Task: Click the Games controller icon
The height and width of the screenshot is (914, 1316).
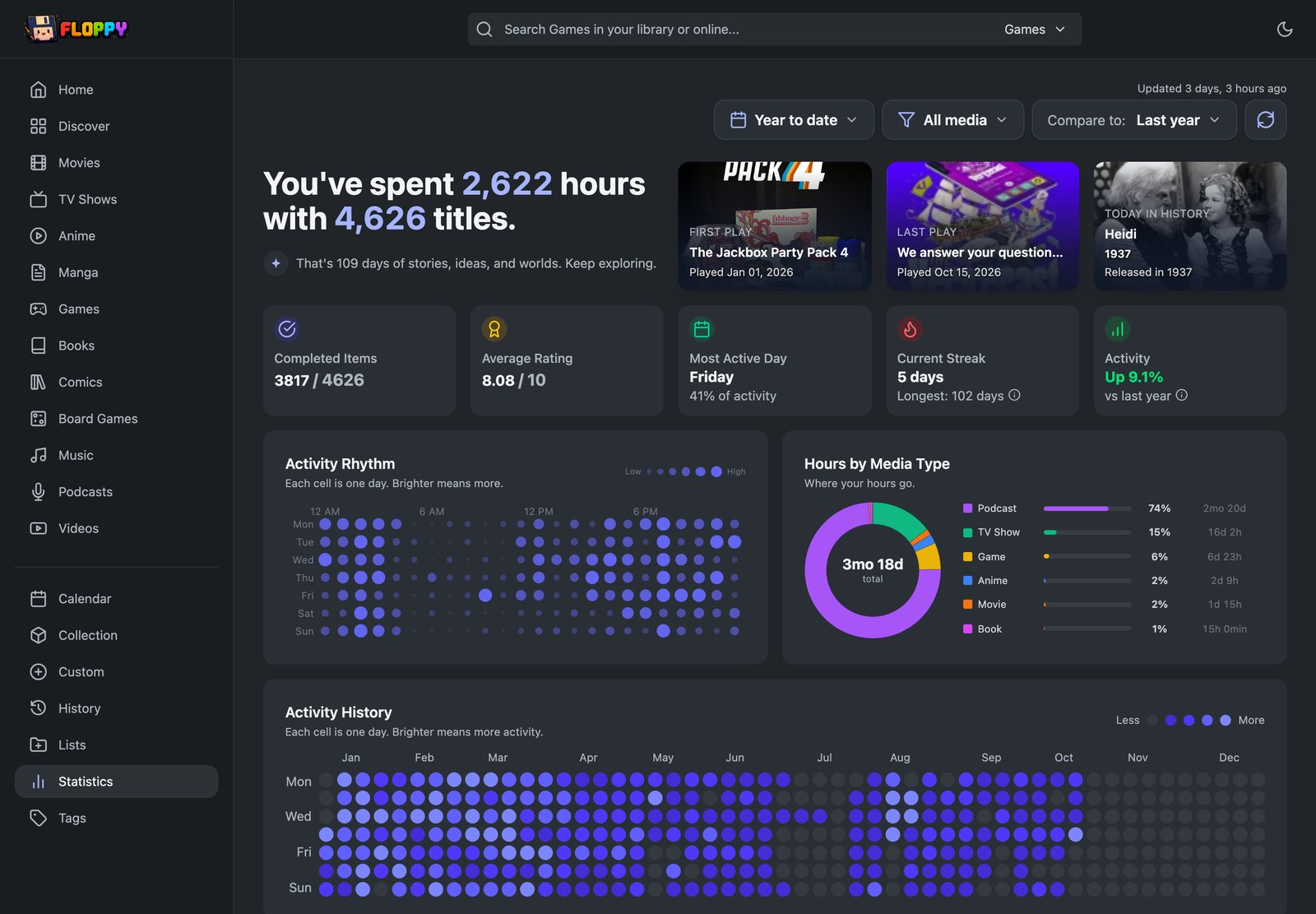Action: tap(39, 309)
